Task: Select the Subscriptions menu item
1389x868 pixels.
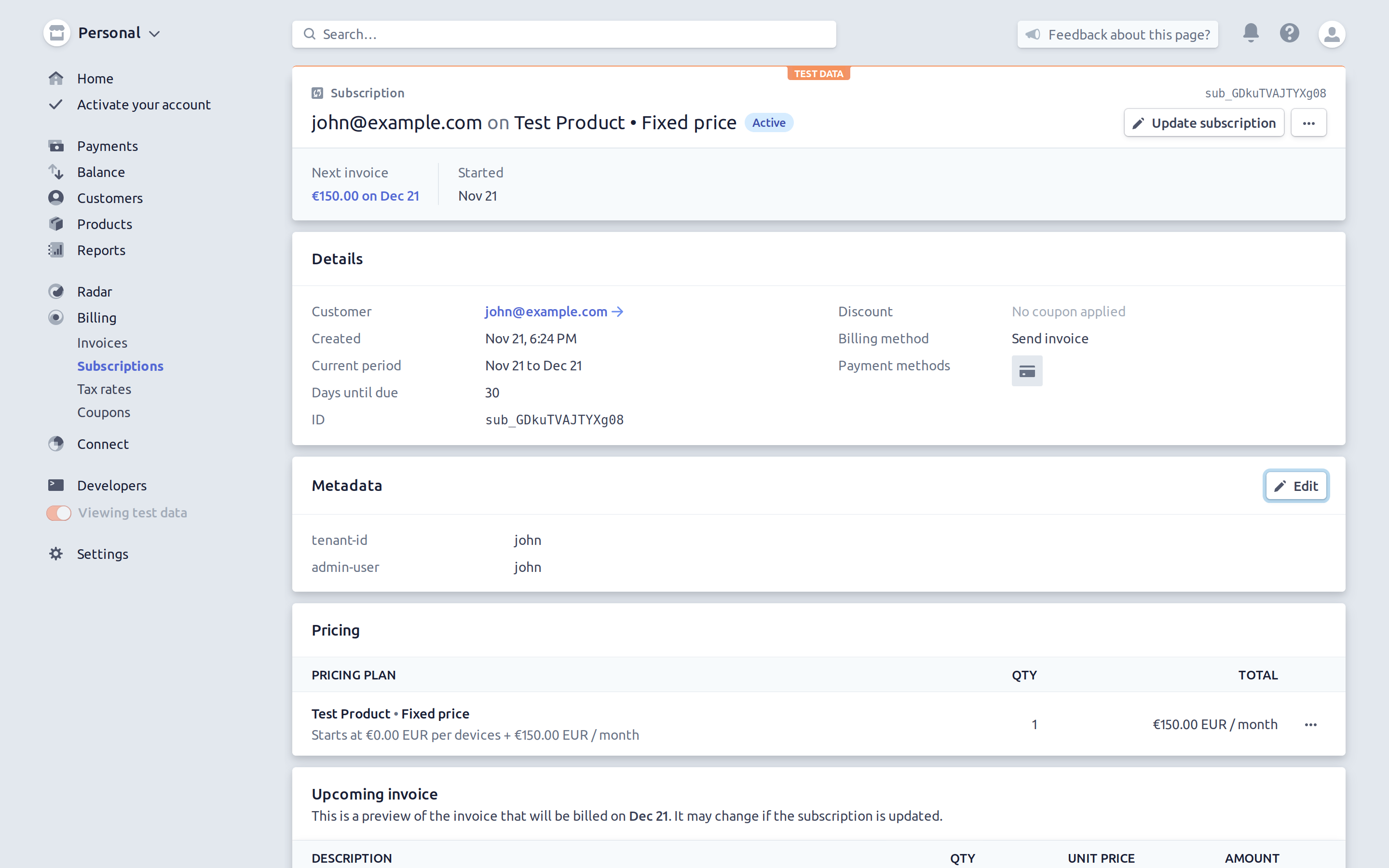Action: click(121, 365)
